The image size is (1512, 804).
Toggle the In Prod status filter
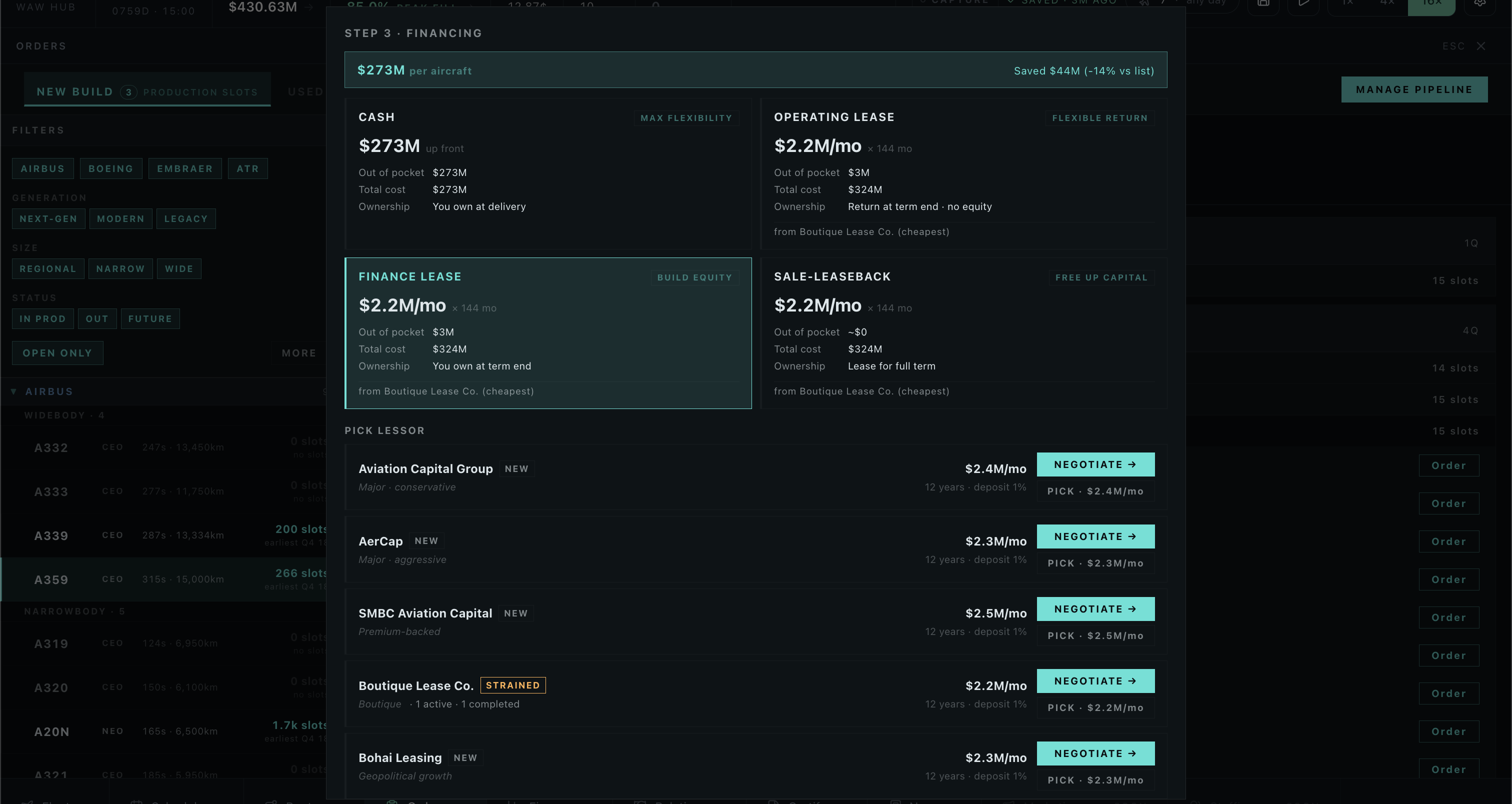(x=43, y=318)
